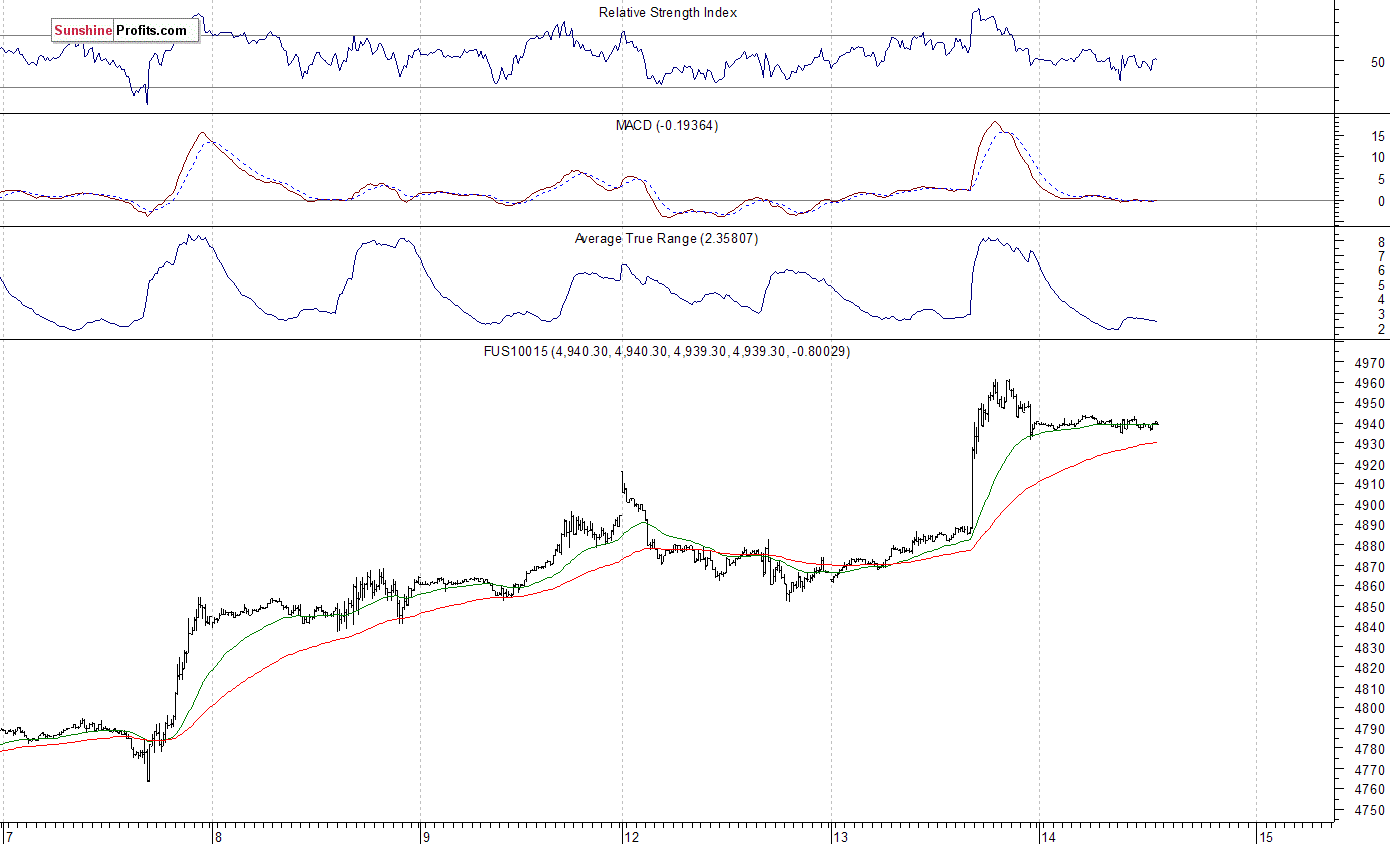Click the 4910 price axis label
Screen dimensions: 1390x844
(1371, 485)
